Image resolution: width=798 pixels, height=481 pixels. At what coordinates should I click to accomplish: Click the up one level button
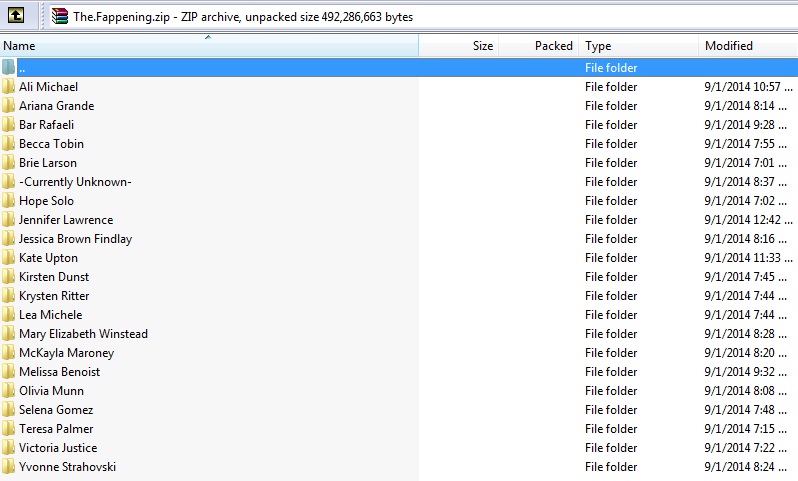tap(18, 16)
